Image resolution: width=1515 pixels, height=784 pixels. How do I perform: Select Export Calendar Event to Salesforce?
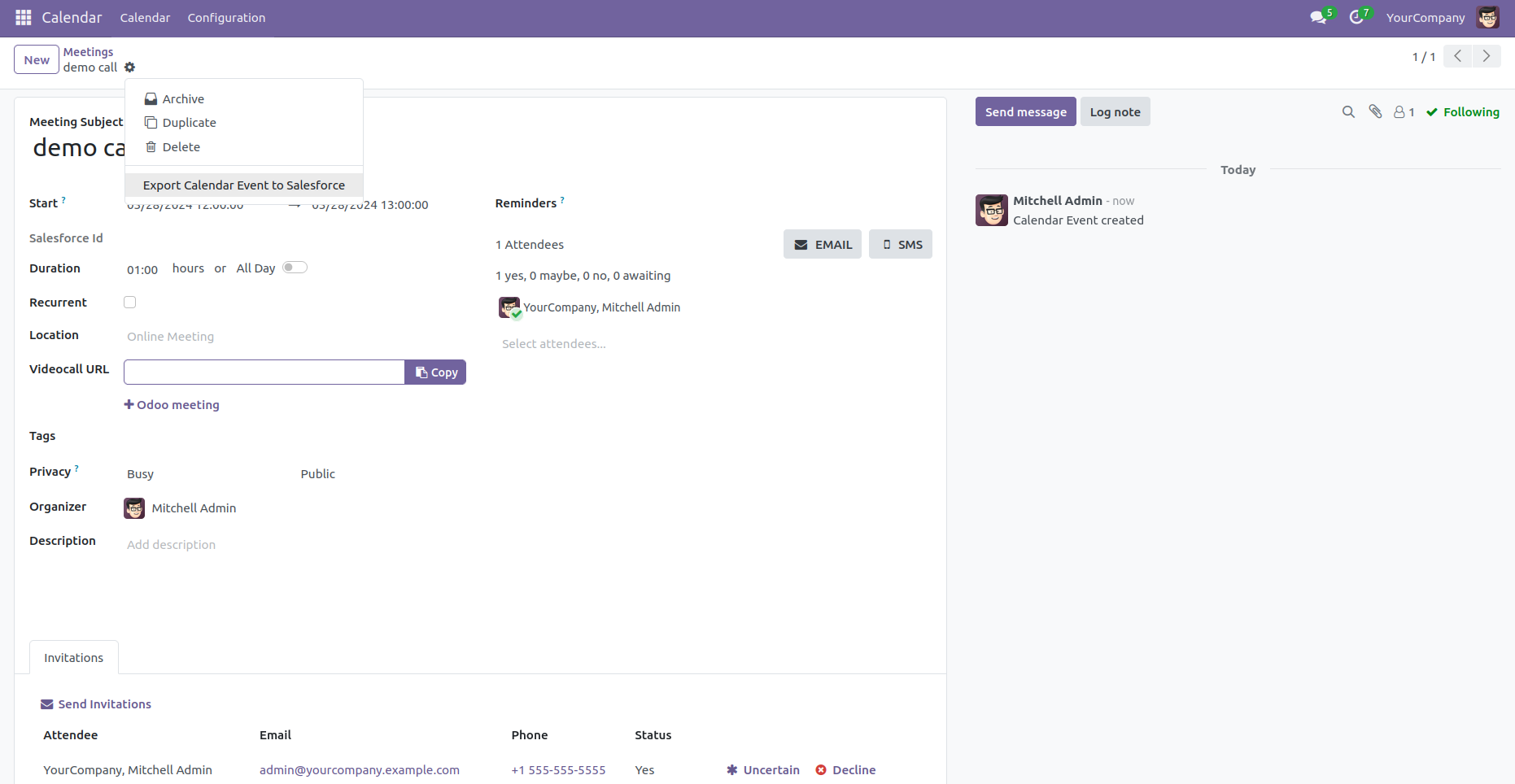pyautogui.click(x=243, y=185)
